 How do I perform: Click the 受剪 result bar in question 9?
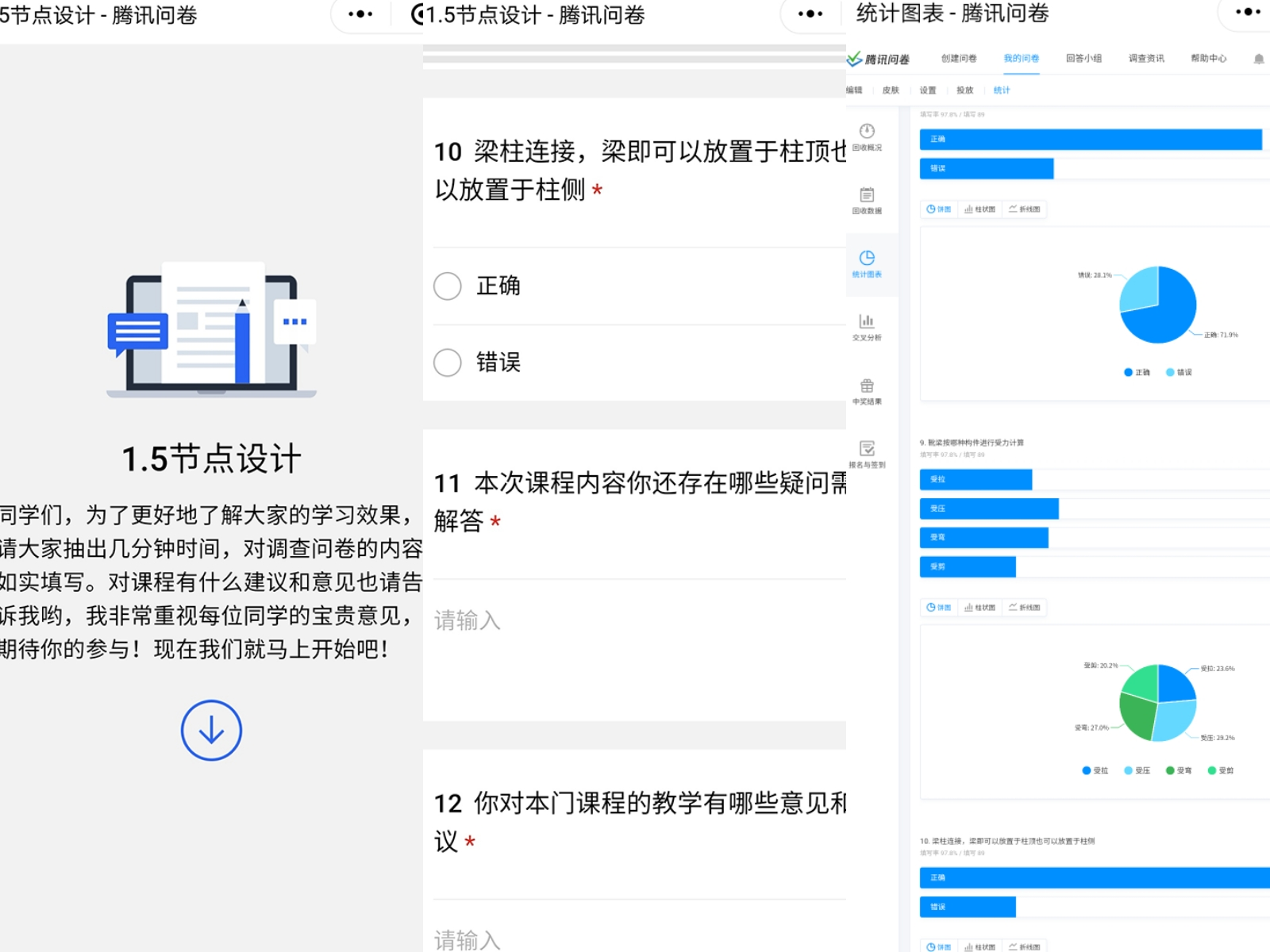point(968,566)
